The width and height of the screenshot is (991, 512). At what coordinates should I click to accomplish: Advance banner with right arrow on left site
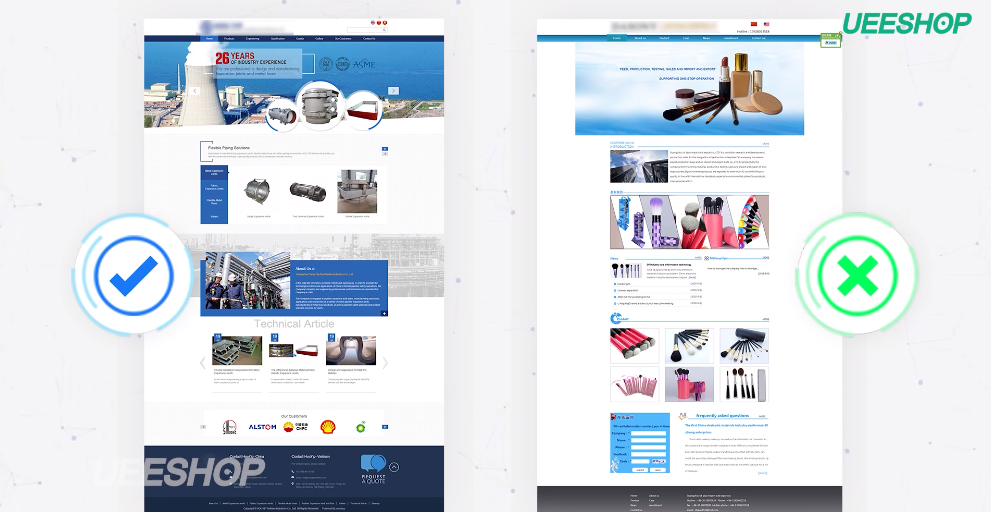pyautogui.click(x=394, y=91)
